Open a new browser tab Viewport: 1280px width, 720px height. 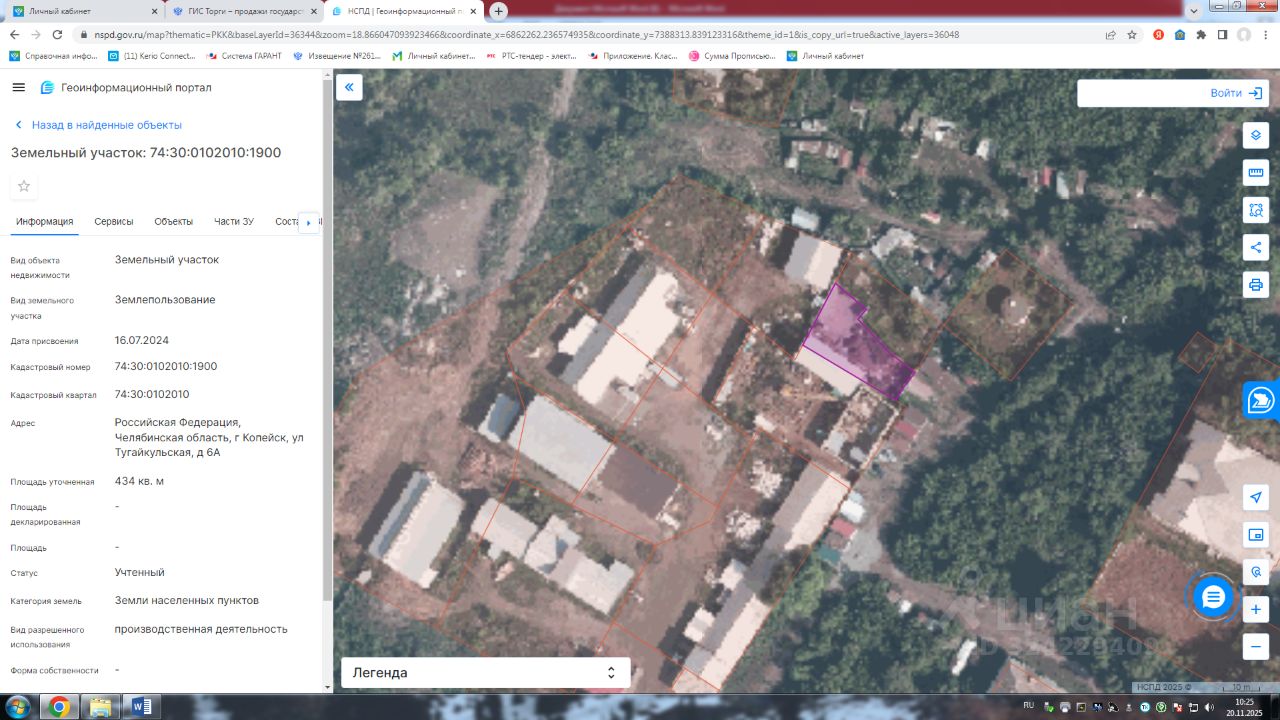(x=498, y=11)
